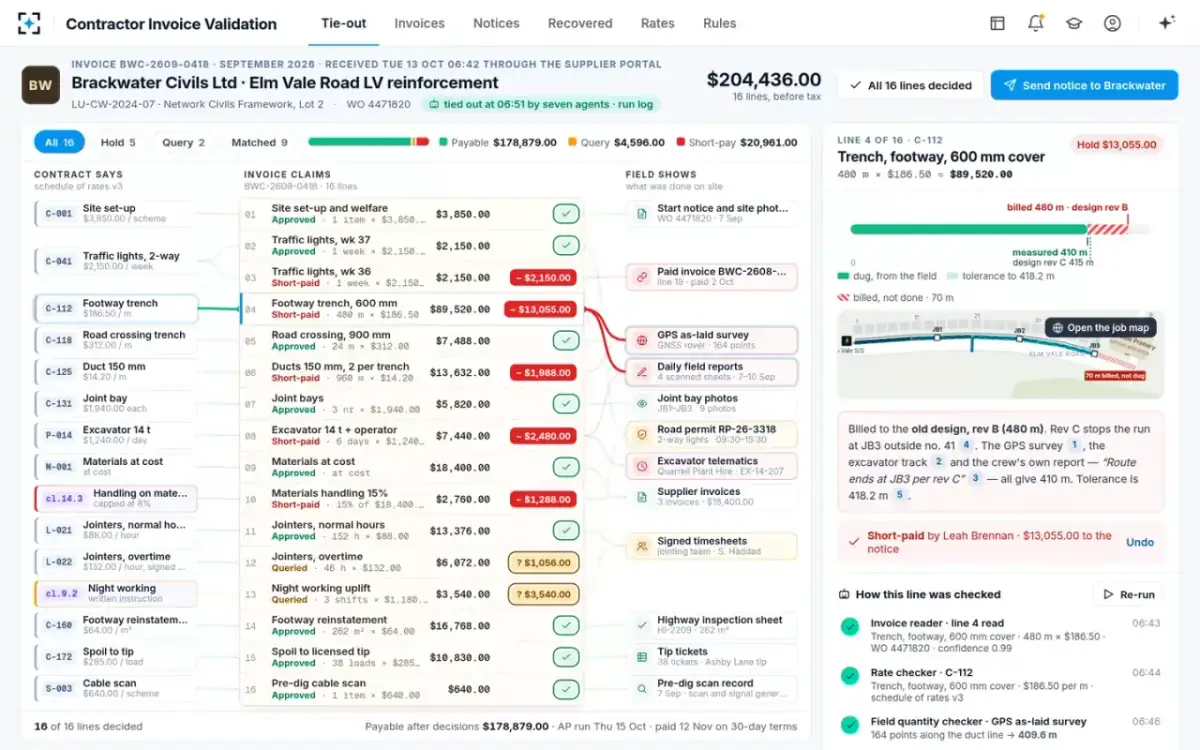
Task: Toggle approval check on Footway reinstatement line
Action: point(566,626)
